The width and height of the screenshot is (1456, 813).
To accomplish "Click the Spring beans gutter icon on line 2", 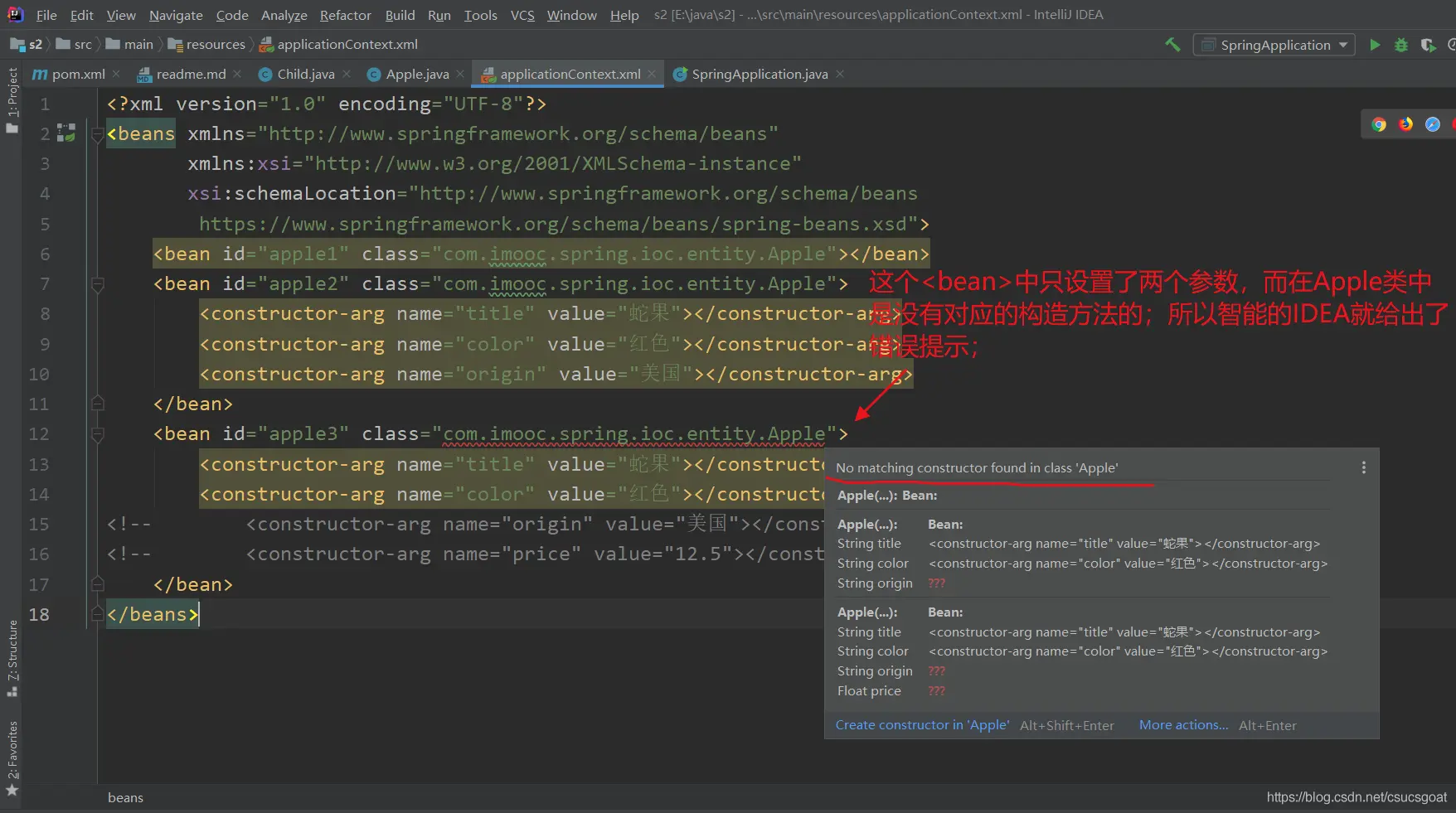I will coord(66,133).
